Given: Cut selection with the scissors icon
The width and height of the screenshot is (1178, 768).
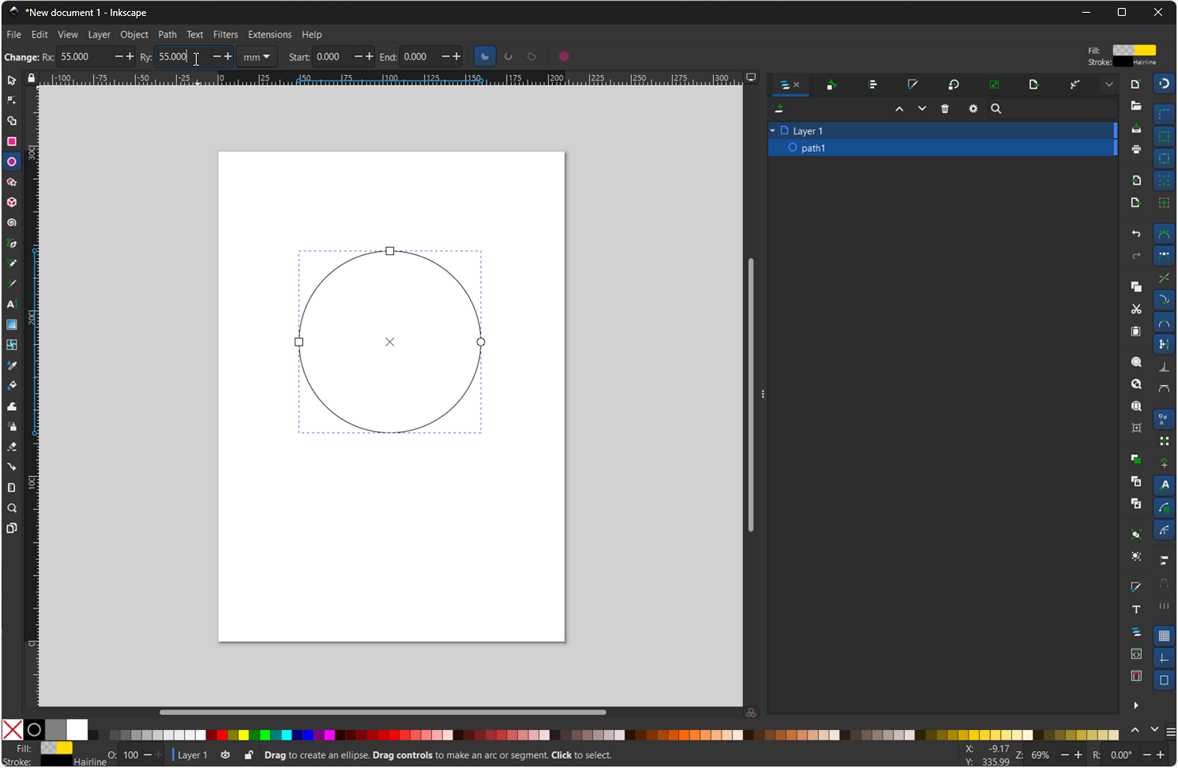Looking at the screenshot, I should click(1136, 309).
